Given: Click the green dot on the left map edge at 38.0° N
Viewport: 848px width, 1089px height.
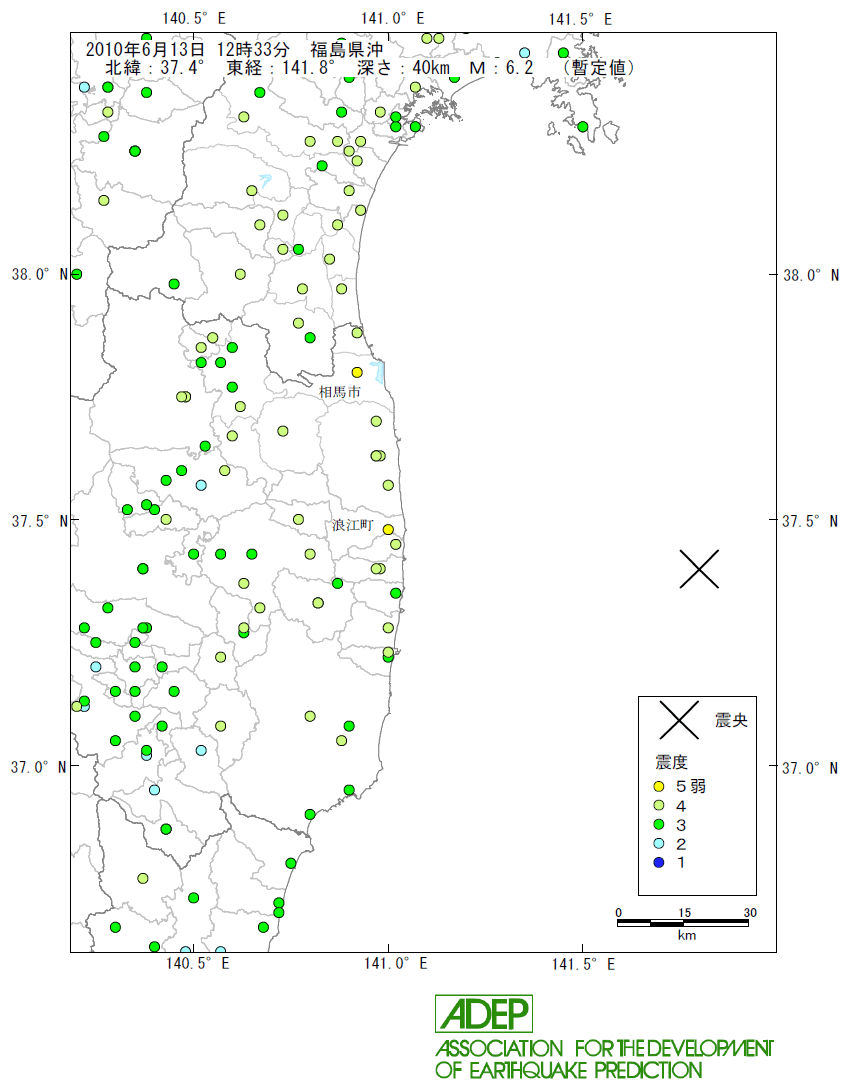Looking at the screenshot, I should coord(76,274).
